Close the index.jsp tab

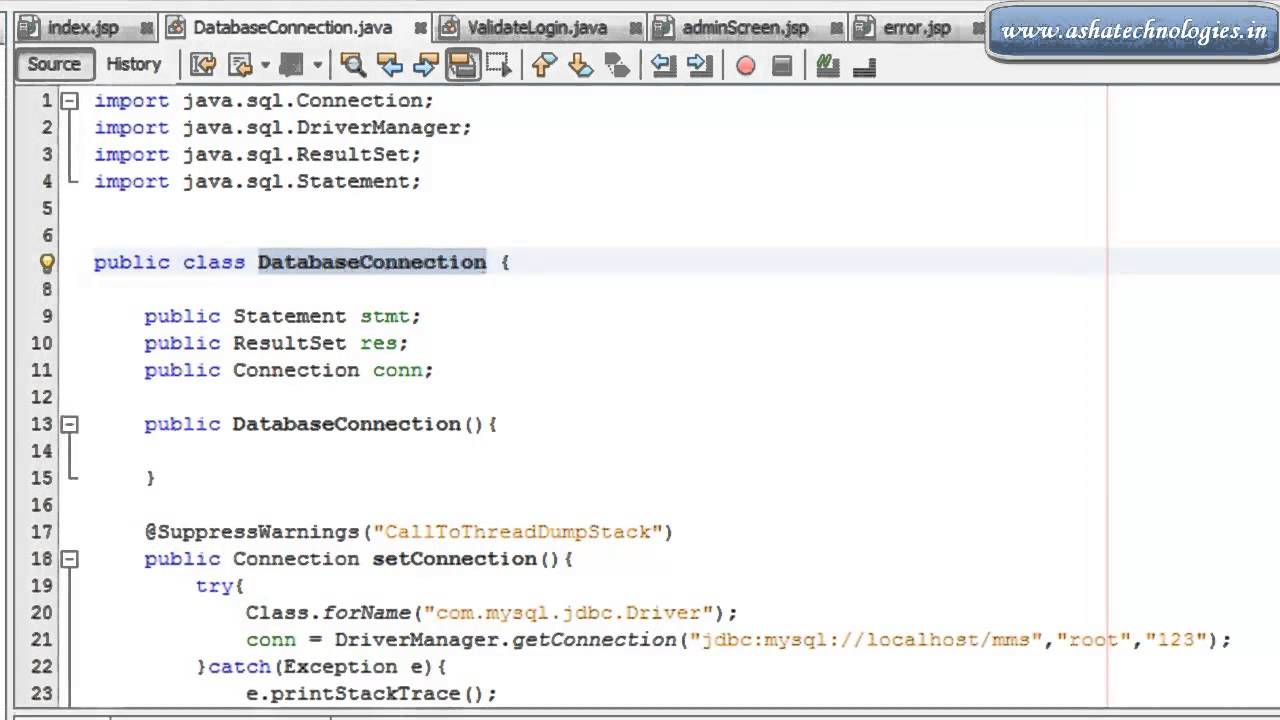point(147,28)
